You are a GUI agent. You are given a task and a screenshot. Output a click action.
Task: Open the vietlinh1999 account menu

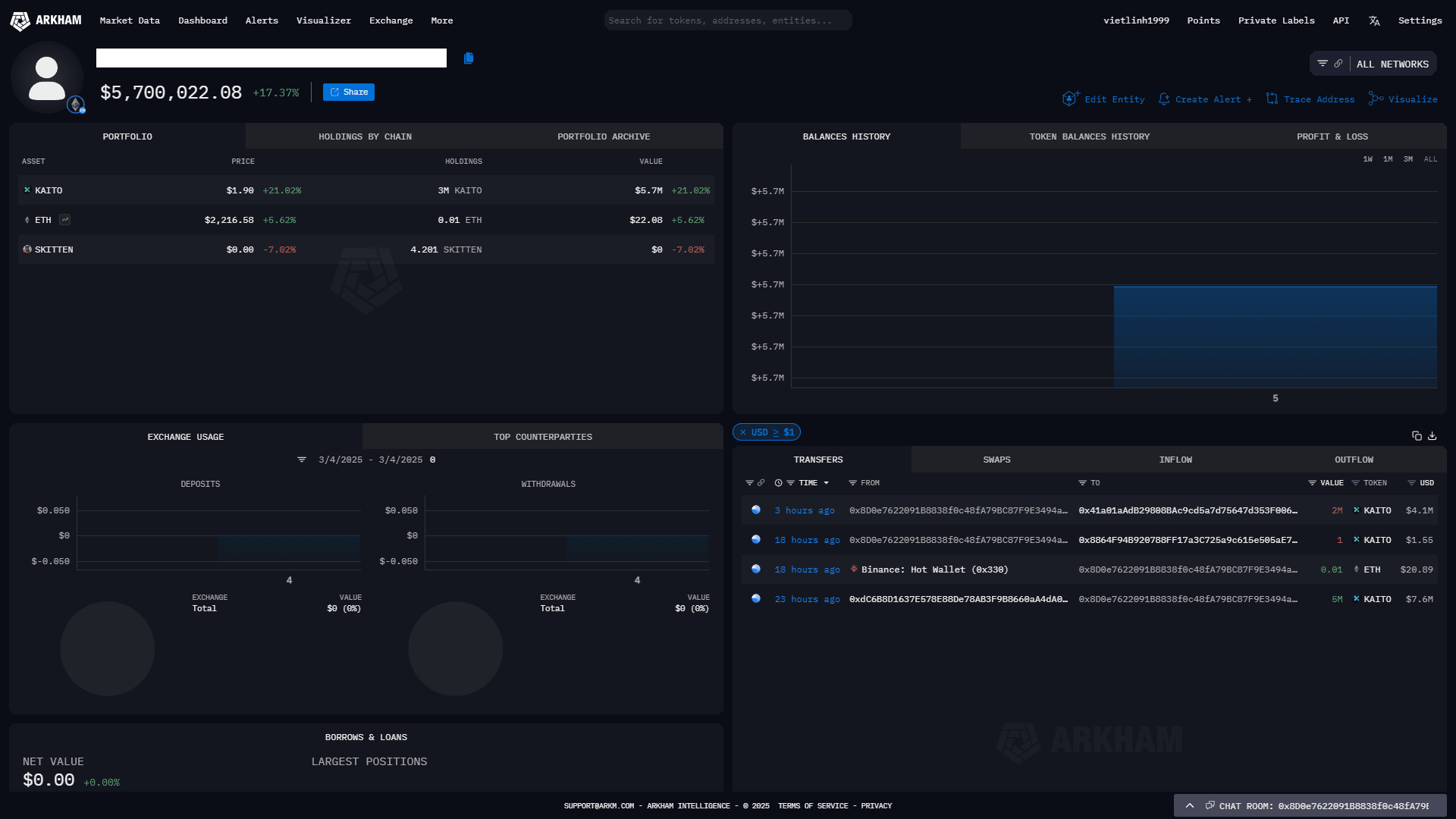click(1136, 20)
